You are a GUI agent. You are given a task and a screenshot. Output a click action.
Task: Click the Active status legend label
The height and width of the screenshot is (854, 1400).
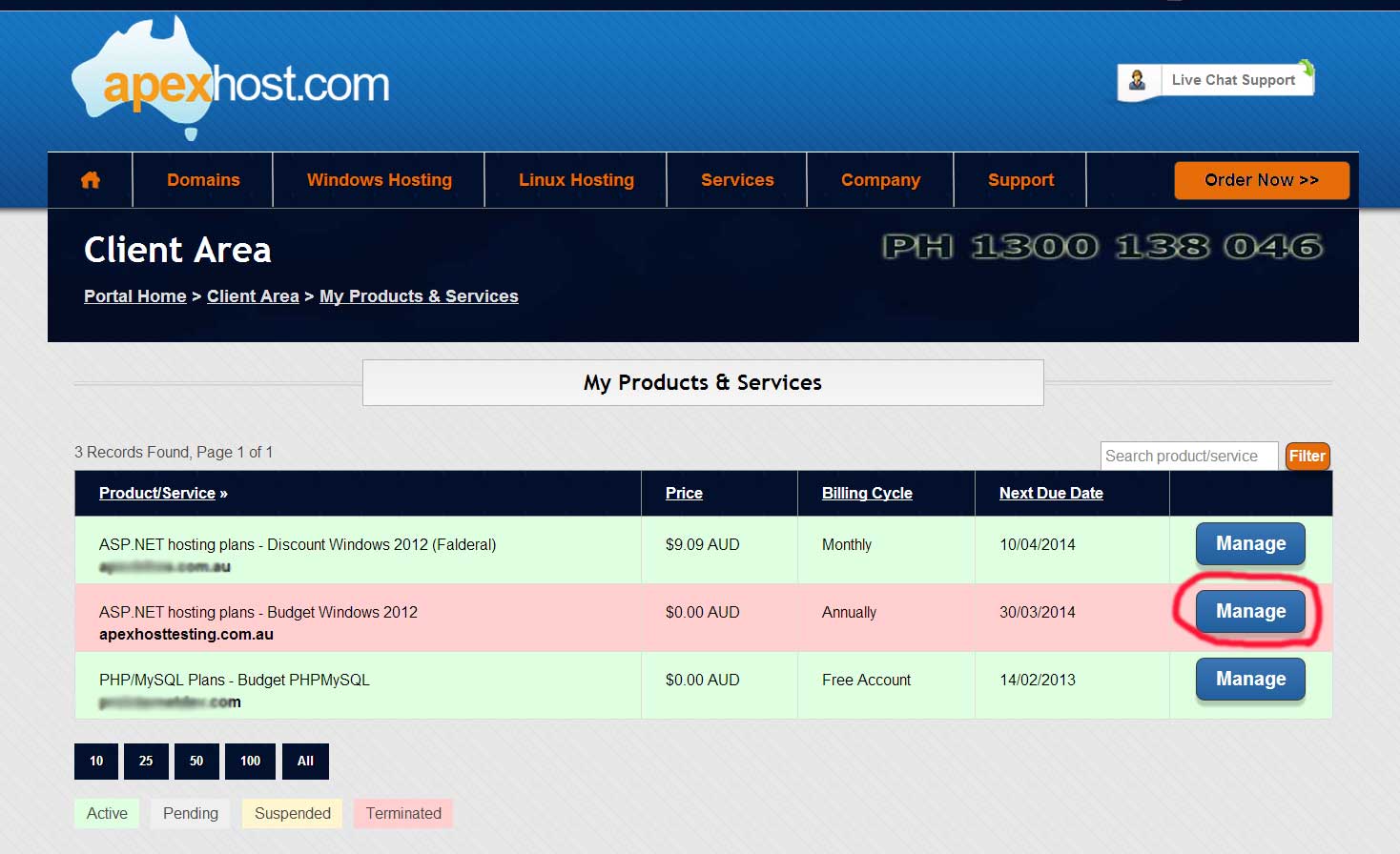point(107,813)
